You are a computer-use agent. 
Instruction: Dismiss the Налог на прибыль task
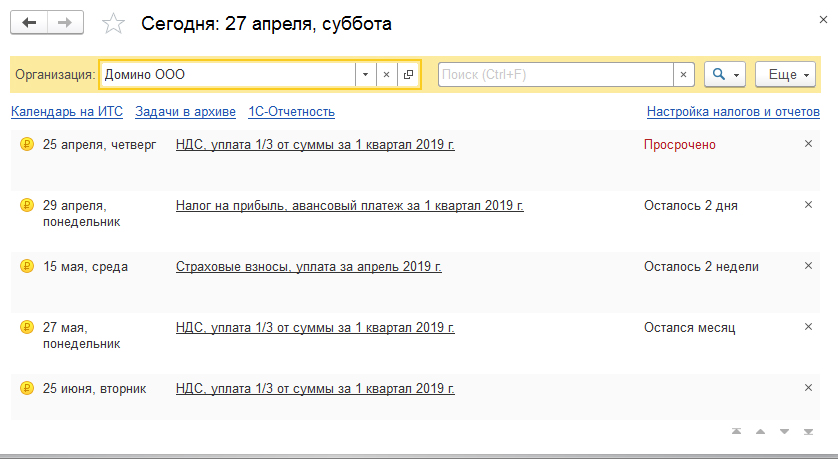pyautogui.click(x=808, y=205)
